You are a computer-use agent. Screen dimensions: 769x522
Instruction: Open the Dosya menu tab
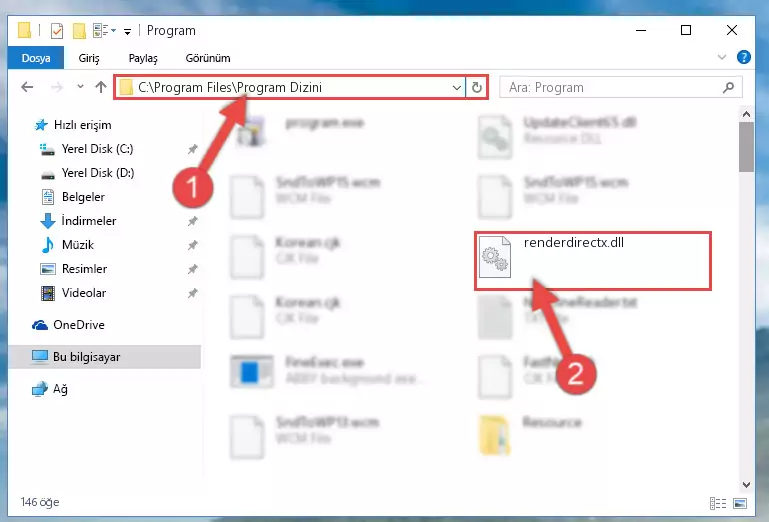[x=36, y=58]
